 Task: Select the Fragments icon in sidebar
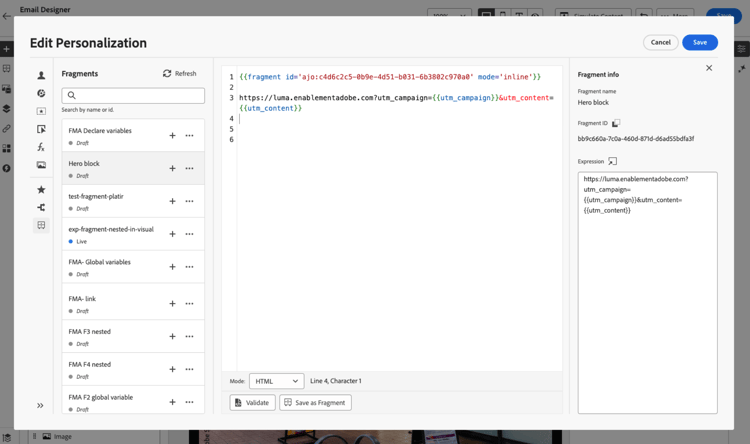pyautogui.click(x=42, y=225)
